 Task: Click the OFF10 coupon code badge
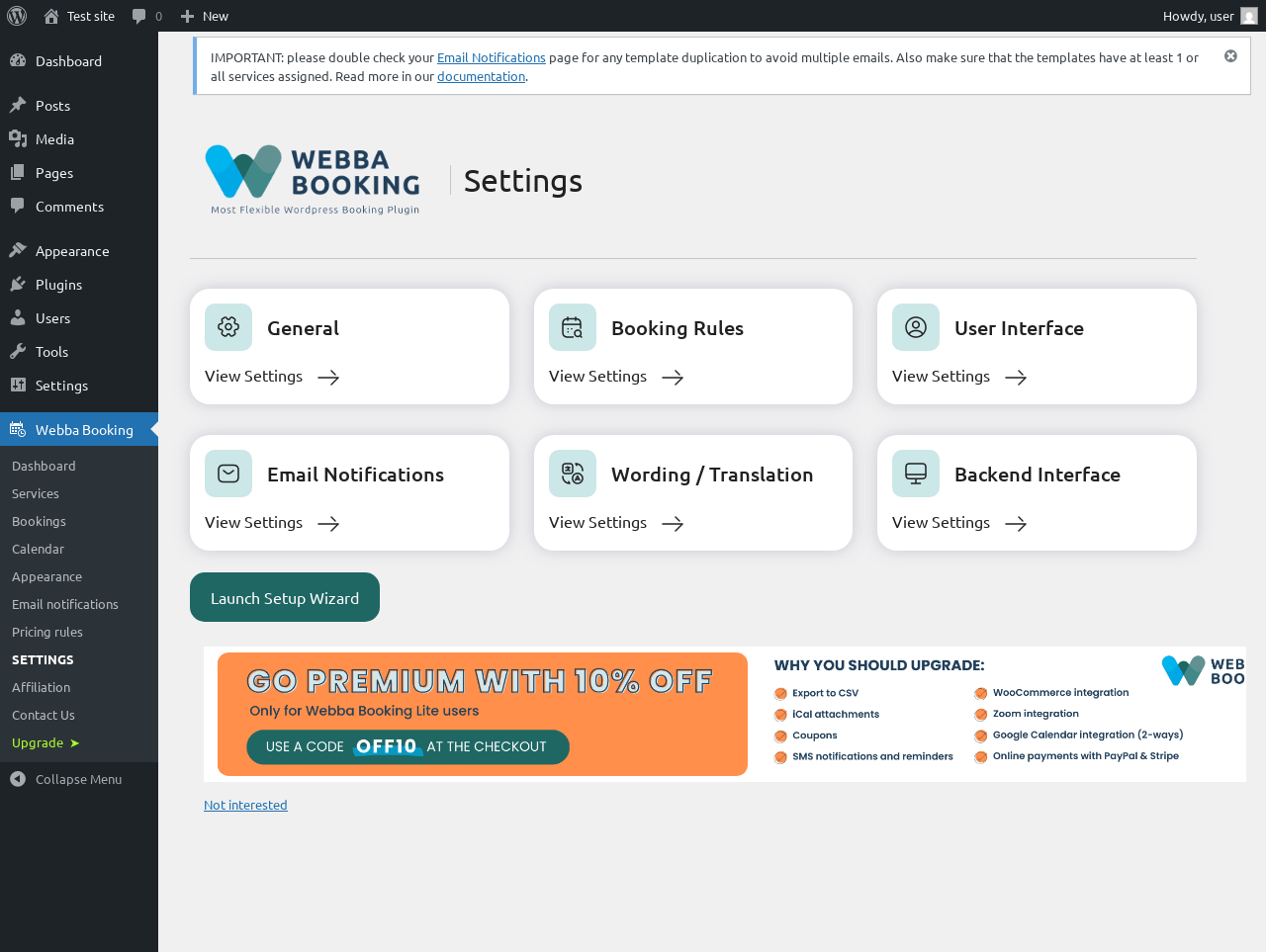coord(387,746)
